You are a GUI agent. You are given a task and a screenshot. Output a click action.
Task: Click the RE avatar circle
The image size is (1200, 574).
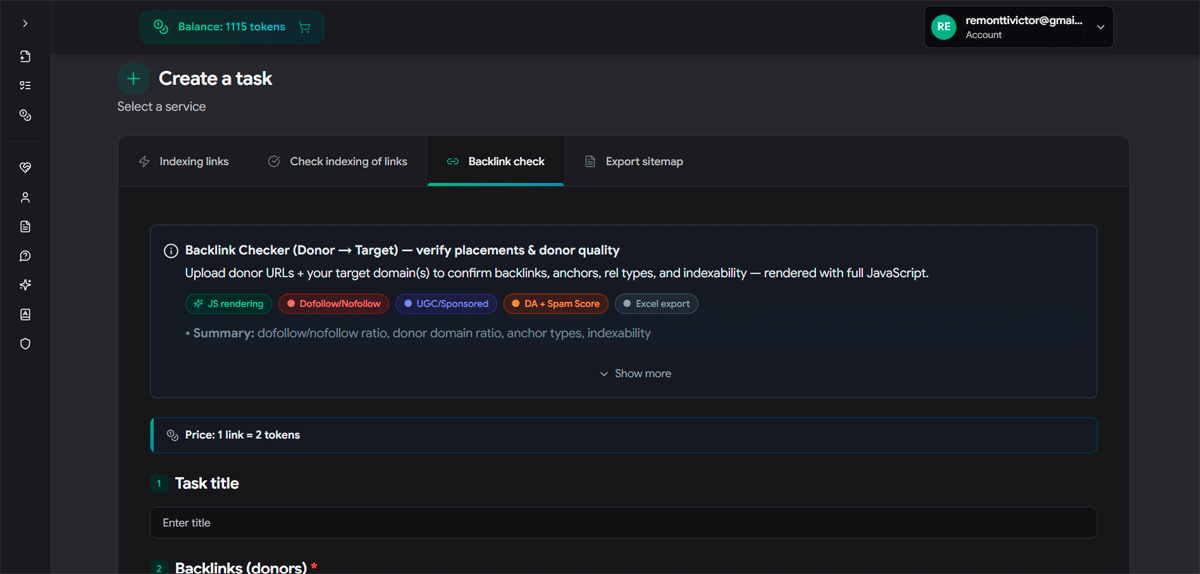click(943, 27)
